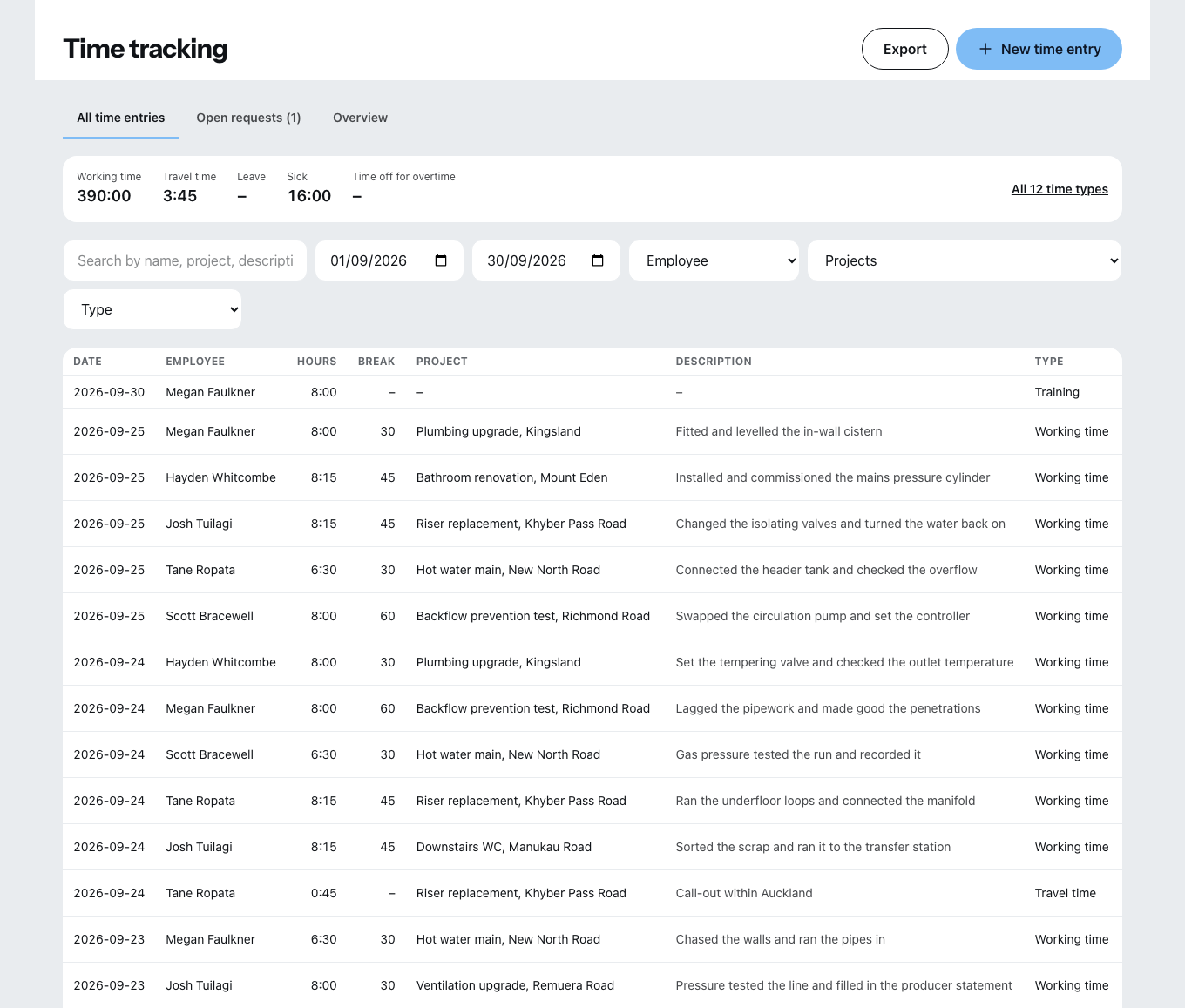Click the start date field 01/09/2026

pos(389,260)
